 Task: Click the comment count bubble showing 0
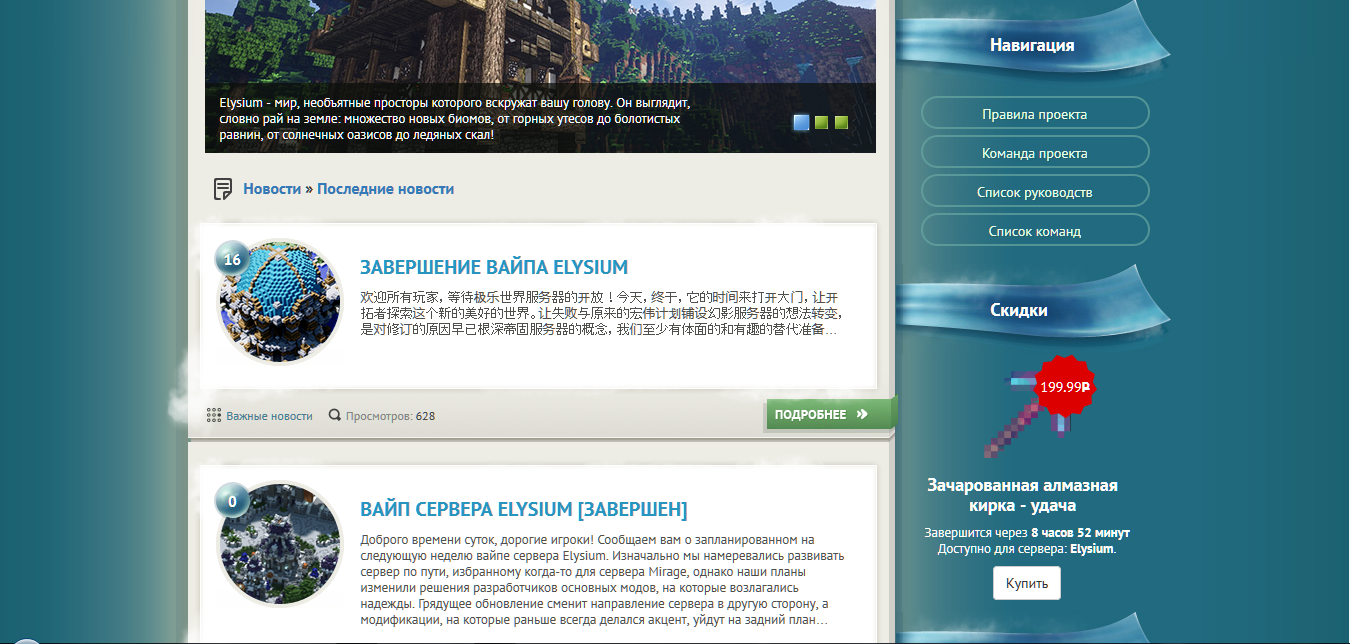232,501
